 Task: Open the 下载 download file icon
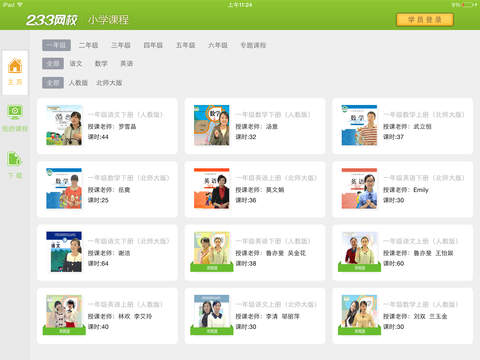(x=15, y=159)
